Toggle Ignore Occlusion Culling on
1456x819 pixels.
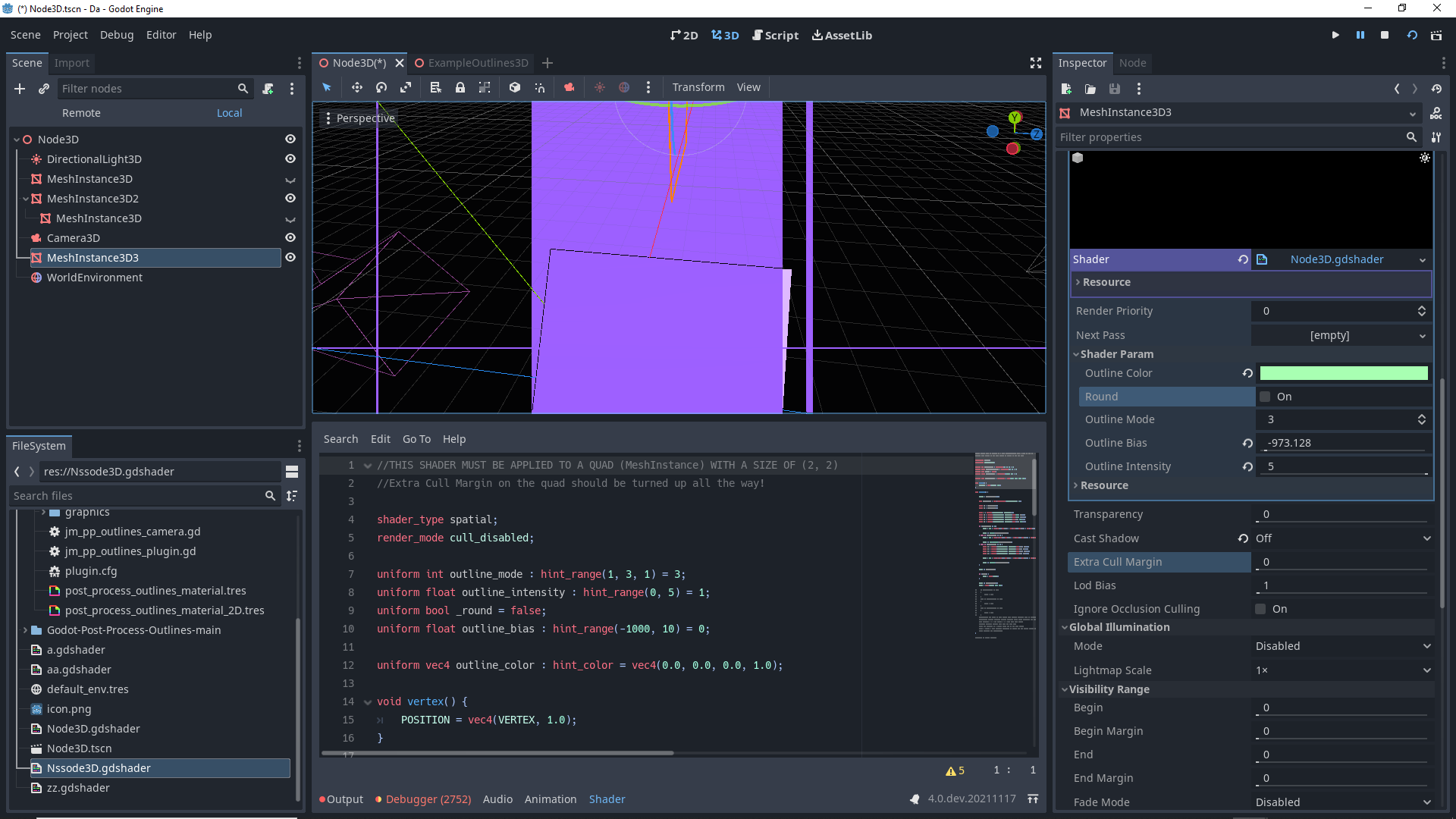pyautogui.click(x=1260, y=609)
